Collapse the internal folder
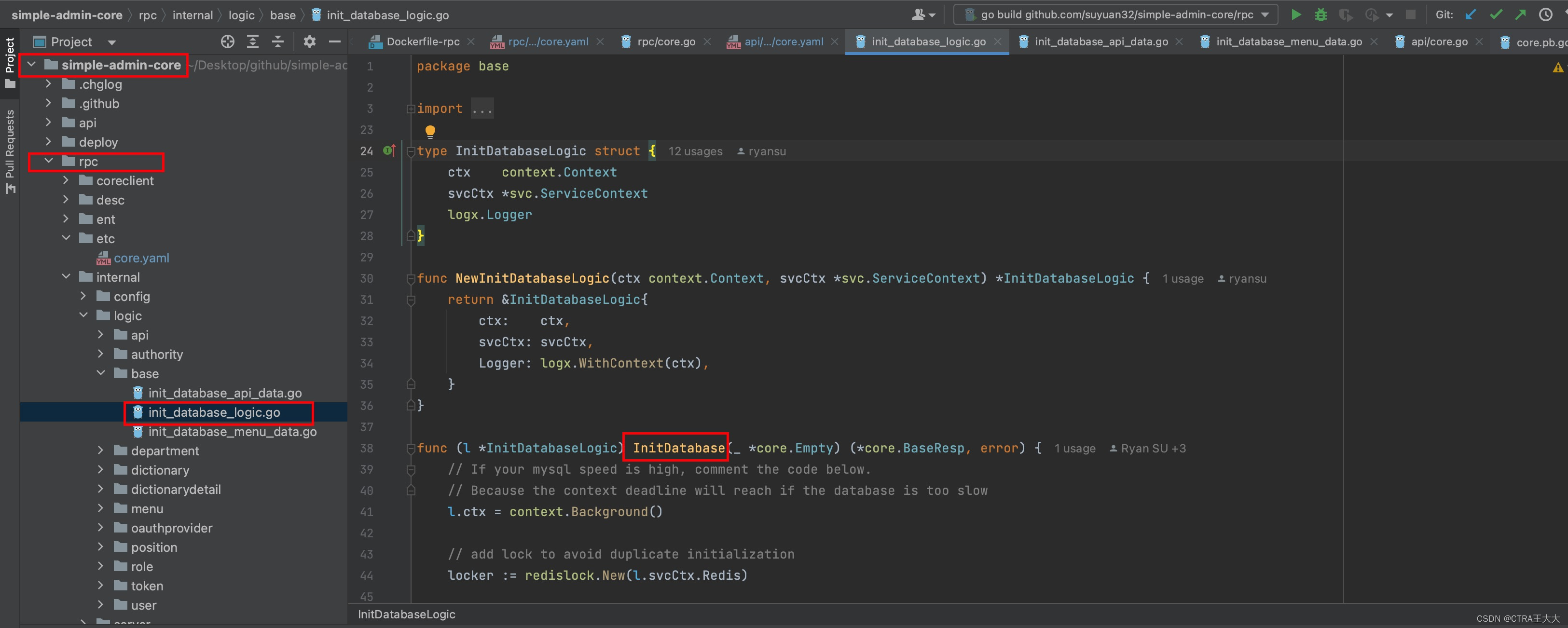Image resolution: width=1568 pixels, height=628 pixels. pyautogui.click(x=66, y=277)
